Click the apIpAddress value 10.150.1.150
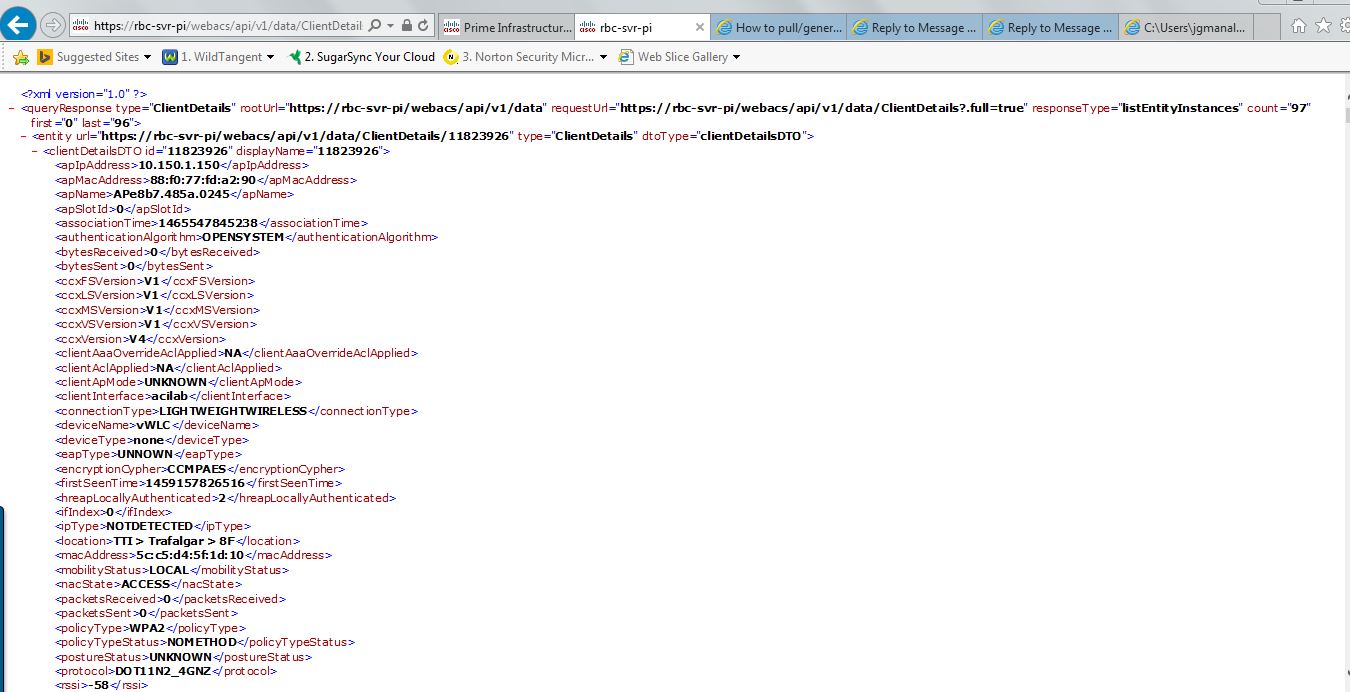Screen dimensions: 1350x692 click(x=179, y=165)
